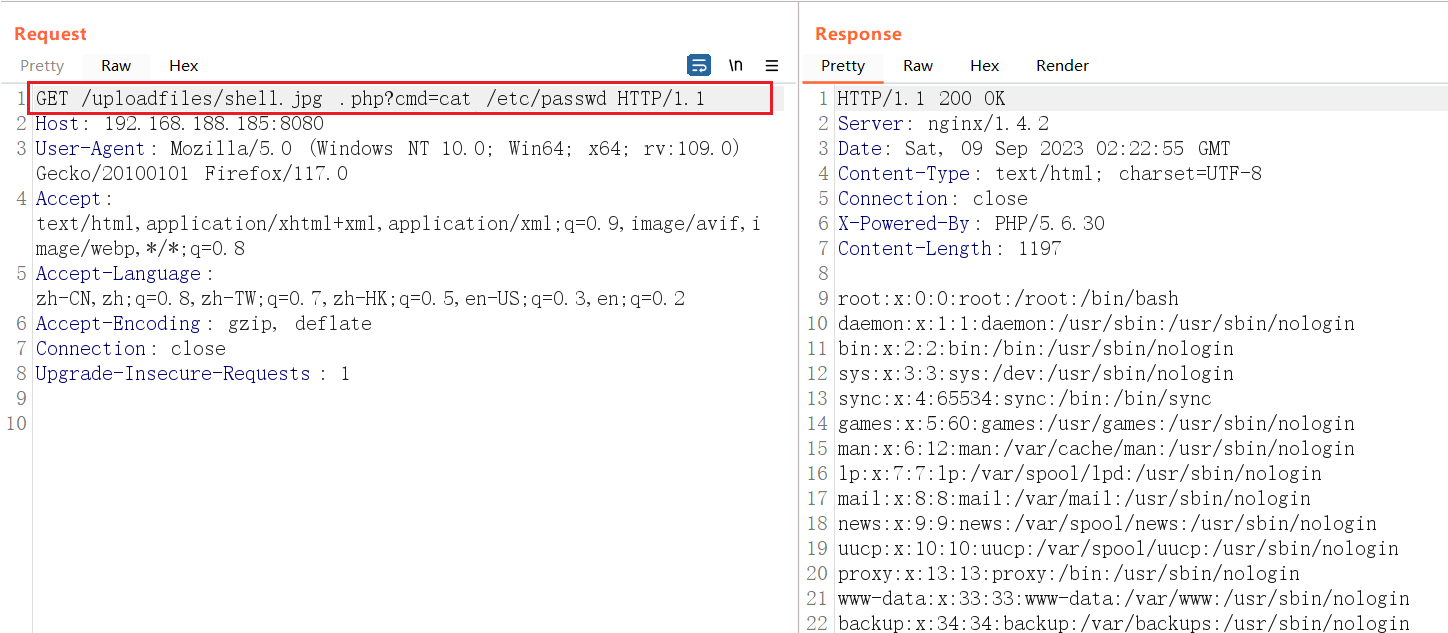Click the User-Agent header name
This screenshot has height=633, width=1448.
tap(91, 149)
